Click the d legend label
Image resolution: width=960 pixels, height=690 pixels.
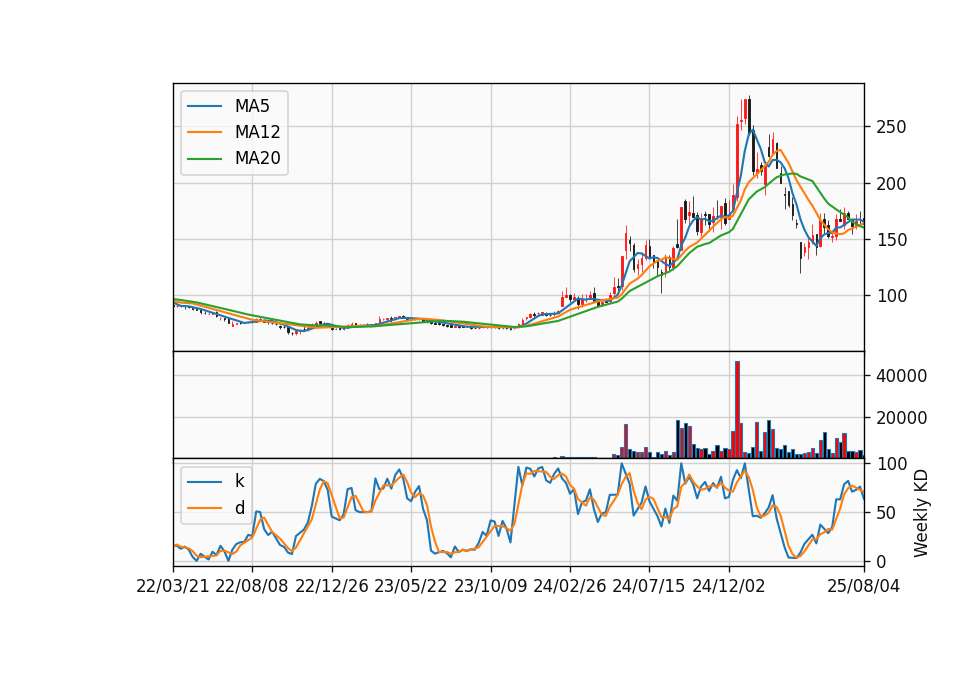(x=239, y=508)
